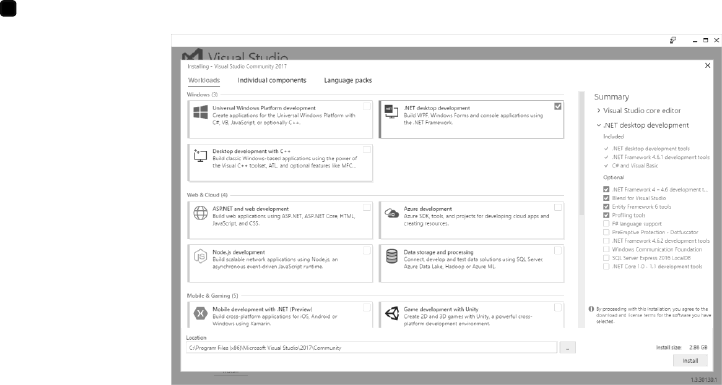Enable Windows Communication Foundation option
This screenshot has height=385, width=722.
point(606,249)
